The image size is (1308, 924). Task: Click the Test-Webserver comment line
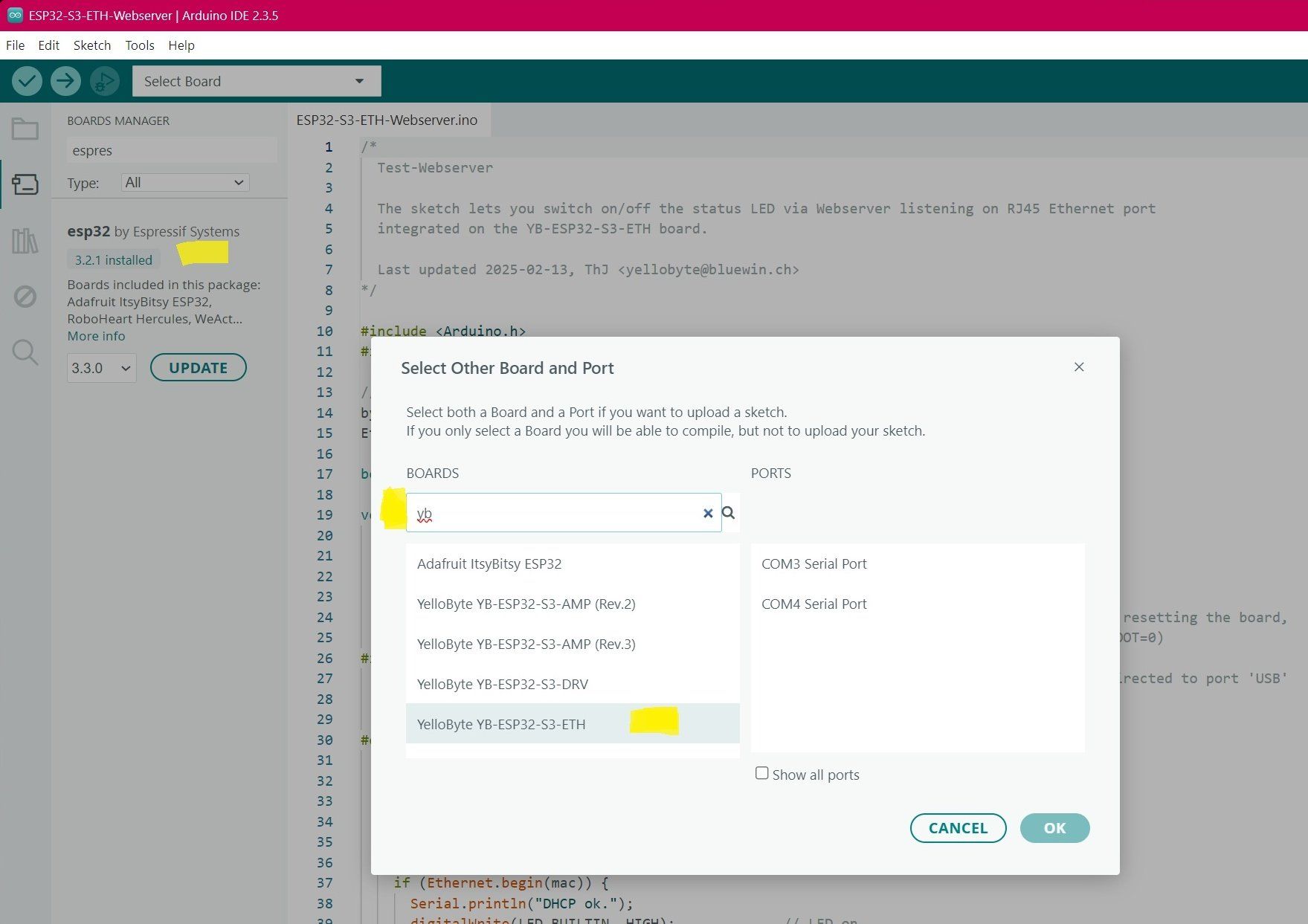(435, 168)
